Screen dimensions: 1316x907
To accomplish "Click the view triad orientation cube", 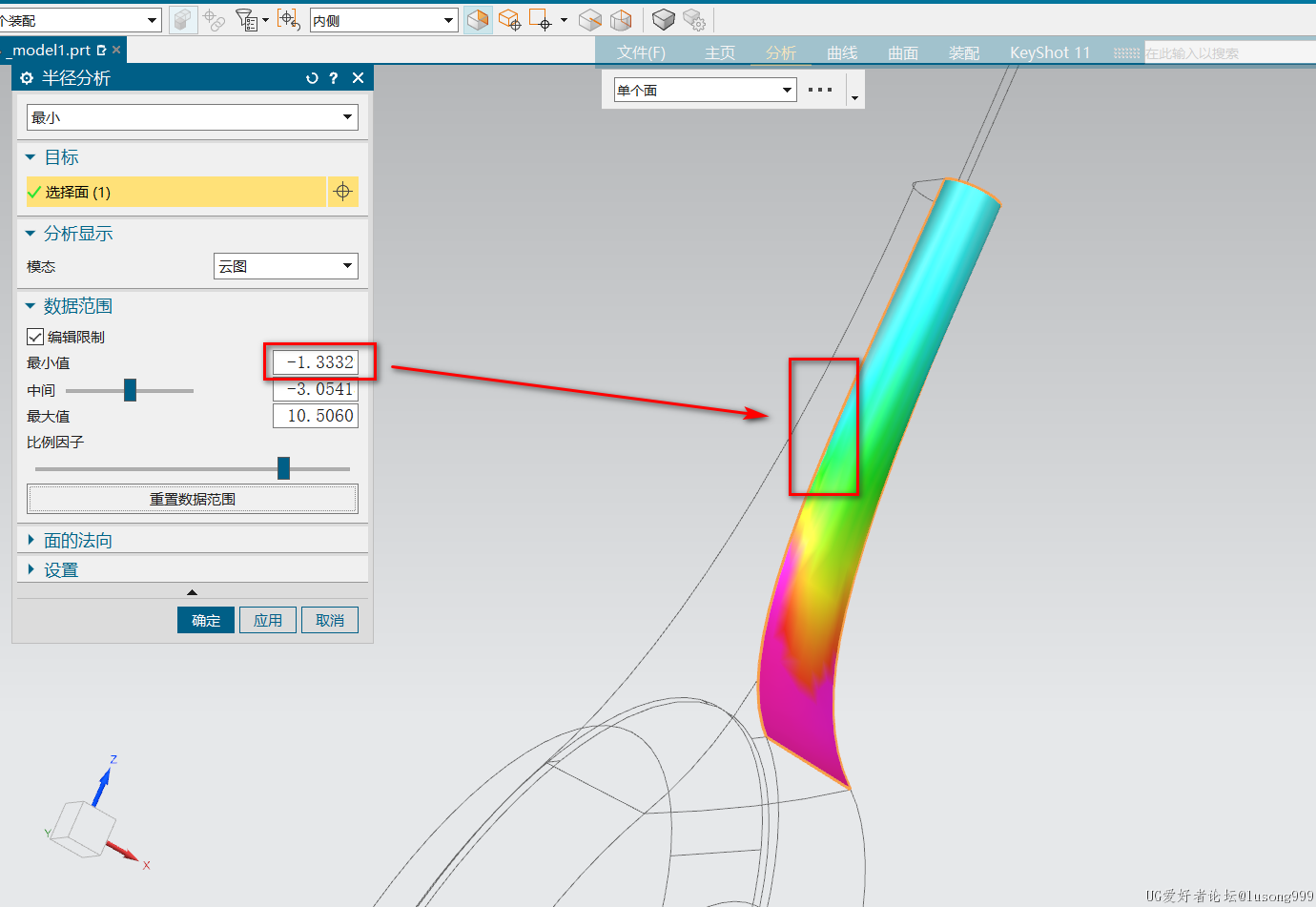I will 82,828.
